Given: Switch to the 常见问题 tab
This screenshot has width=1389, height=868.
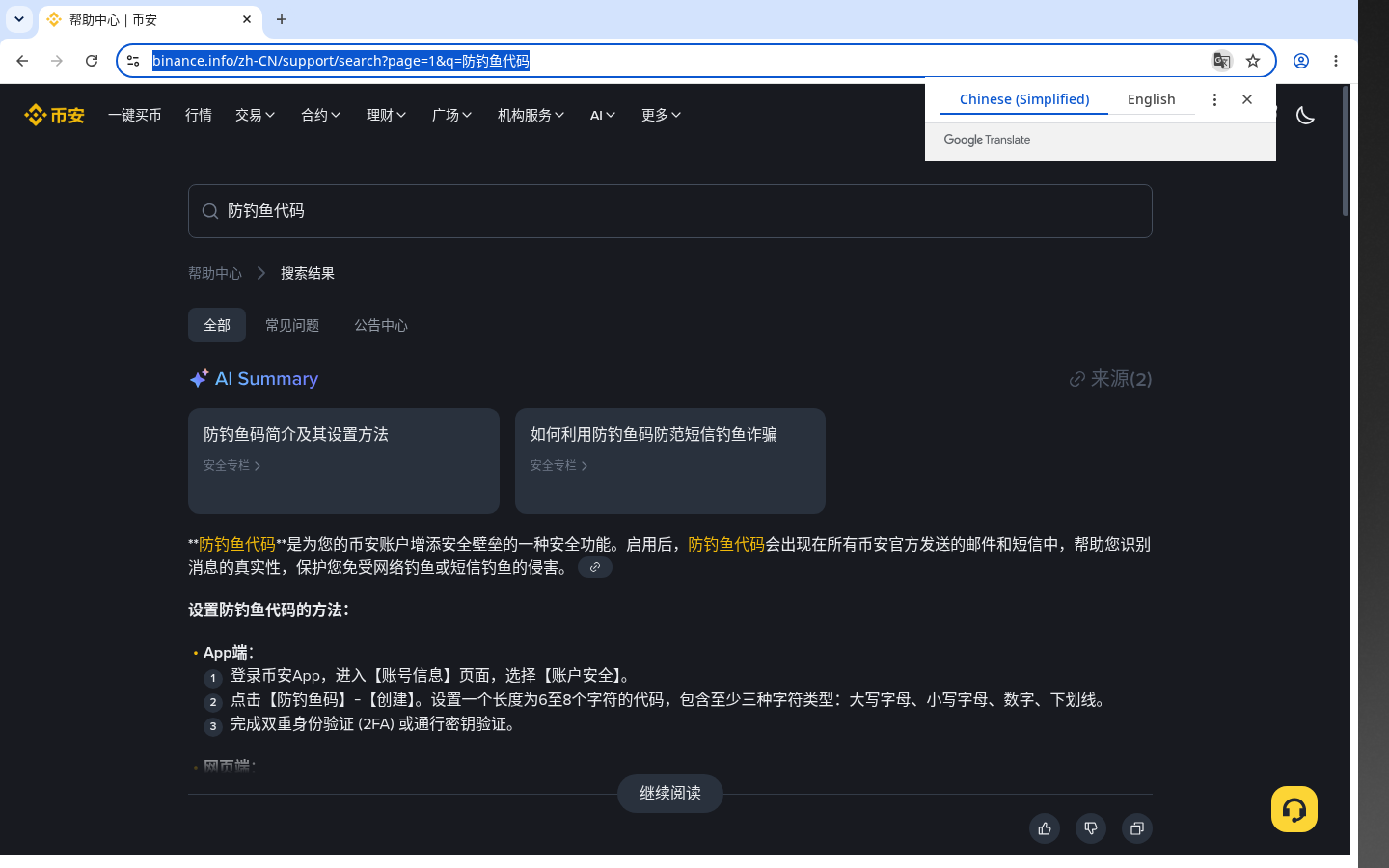Looking at the screenshot, I should (x=292, y=325).
